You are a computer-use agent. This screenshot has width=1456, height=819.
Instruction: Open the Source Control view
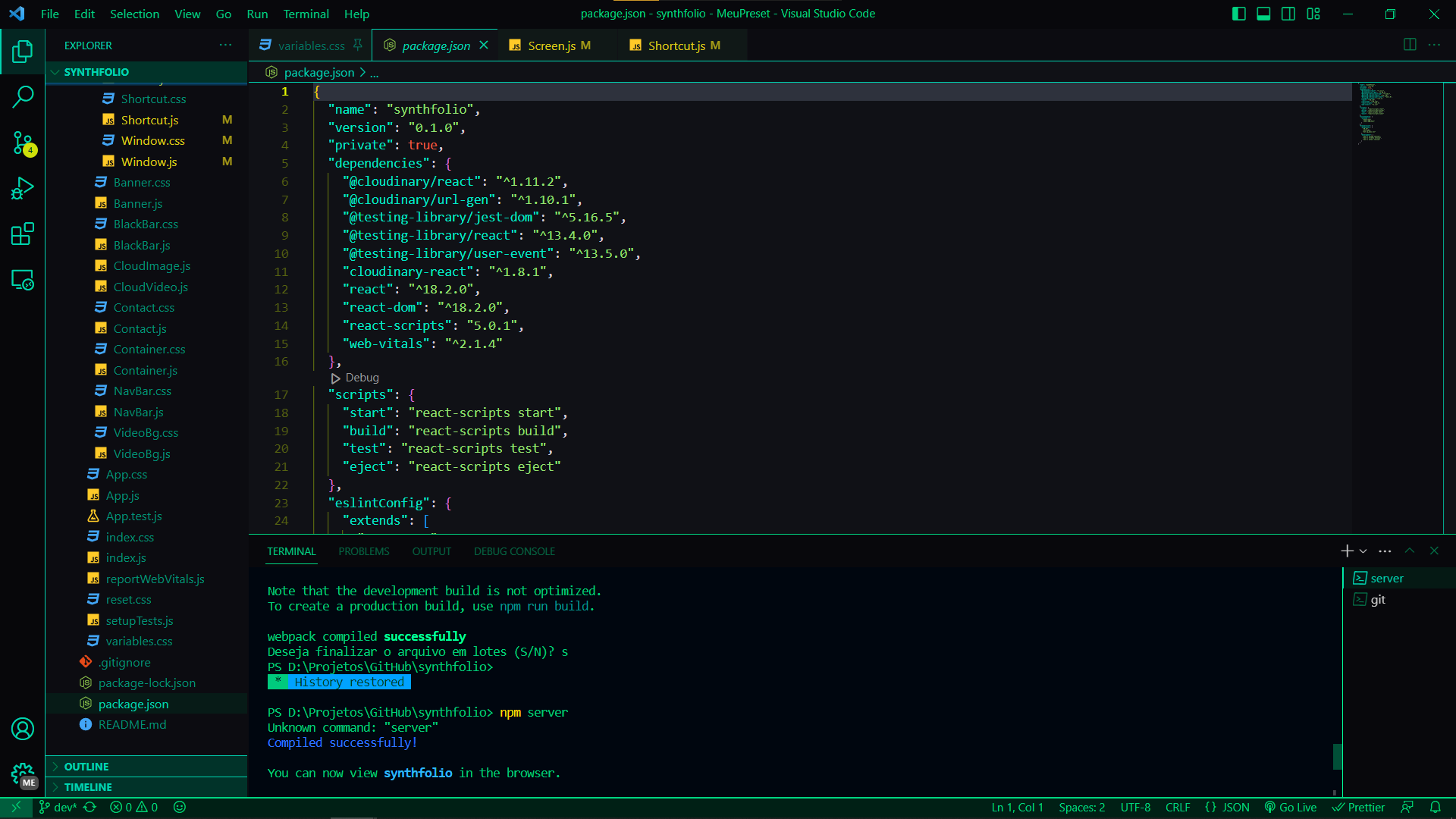click(23, 143)
